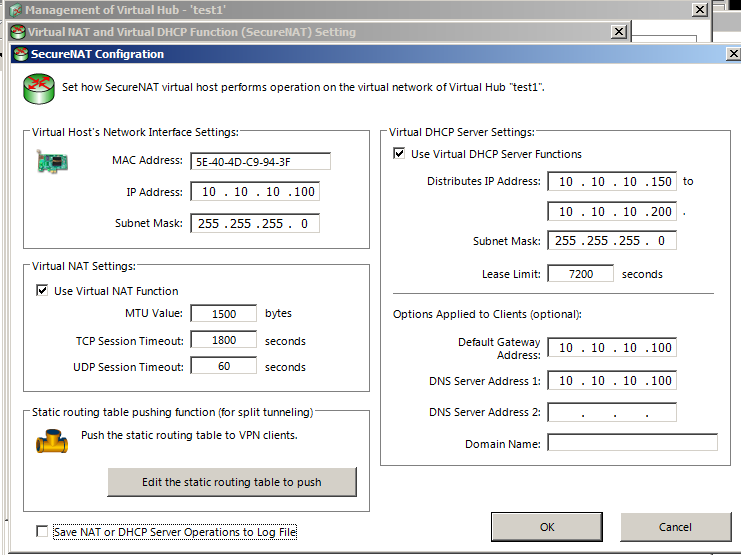
Task: Click the empty DNS Server Address 2 field
Action: click(612, 412)
